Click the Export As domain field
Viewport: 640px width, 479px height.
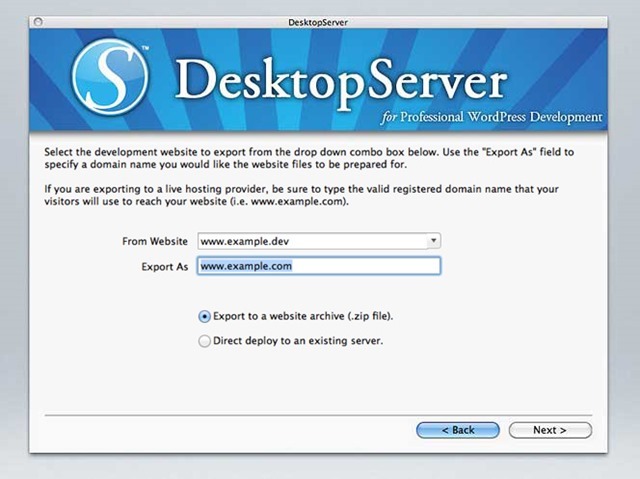coord(319,266)
